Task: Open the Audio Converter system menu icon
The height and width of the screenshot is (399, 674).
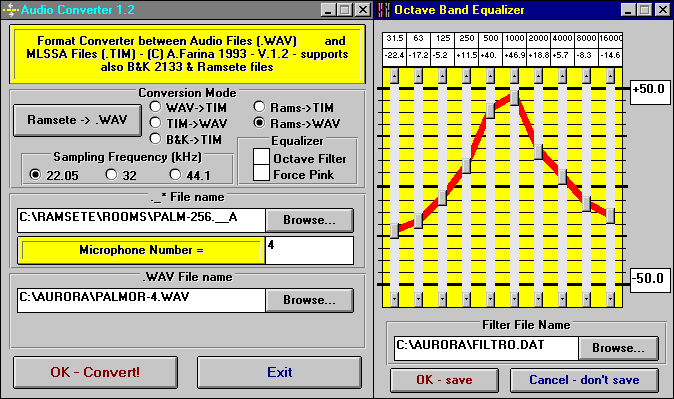Action: 10,9
